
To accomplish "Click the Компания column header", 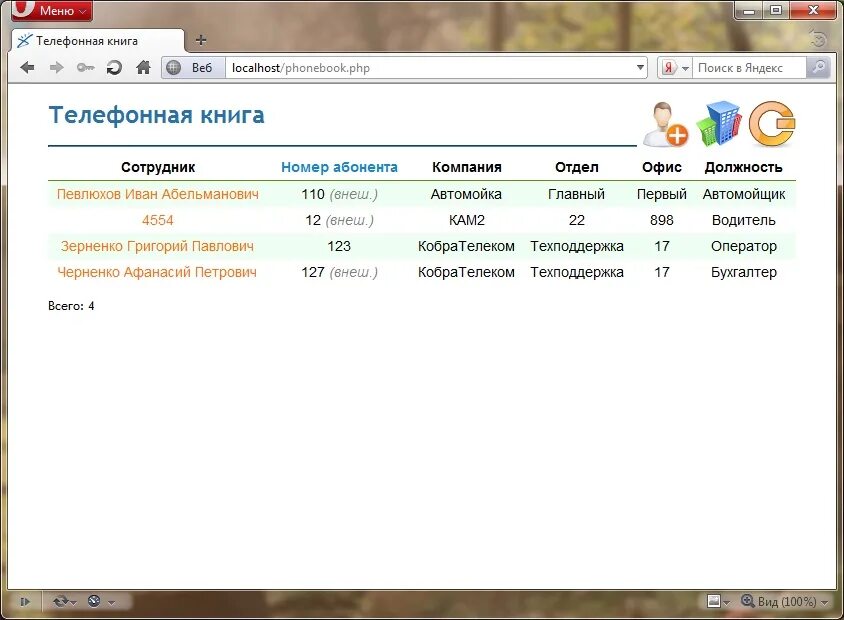I will click(467, 167).
